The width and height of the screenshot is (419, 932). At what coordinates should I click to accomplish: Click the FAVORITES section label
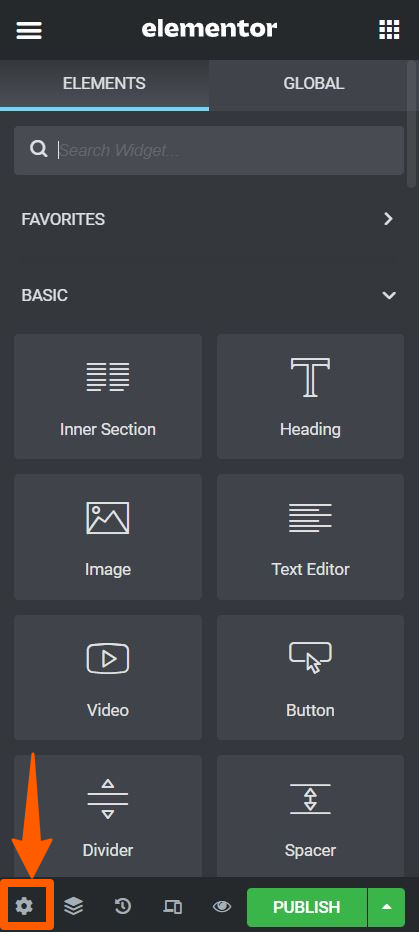click(x=63, y=219)
